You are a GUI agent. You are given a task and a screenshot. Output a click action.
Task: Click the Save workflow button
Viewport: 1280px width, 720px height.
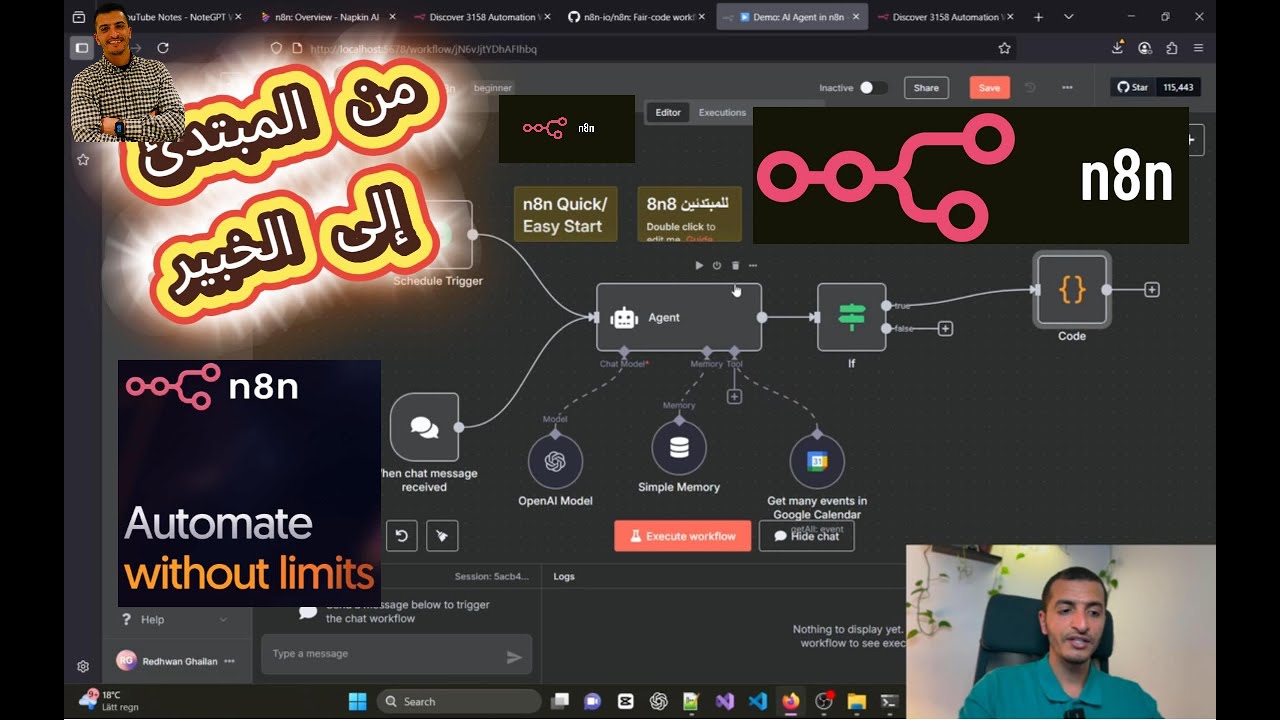coord(989,88)
